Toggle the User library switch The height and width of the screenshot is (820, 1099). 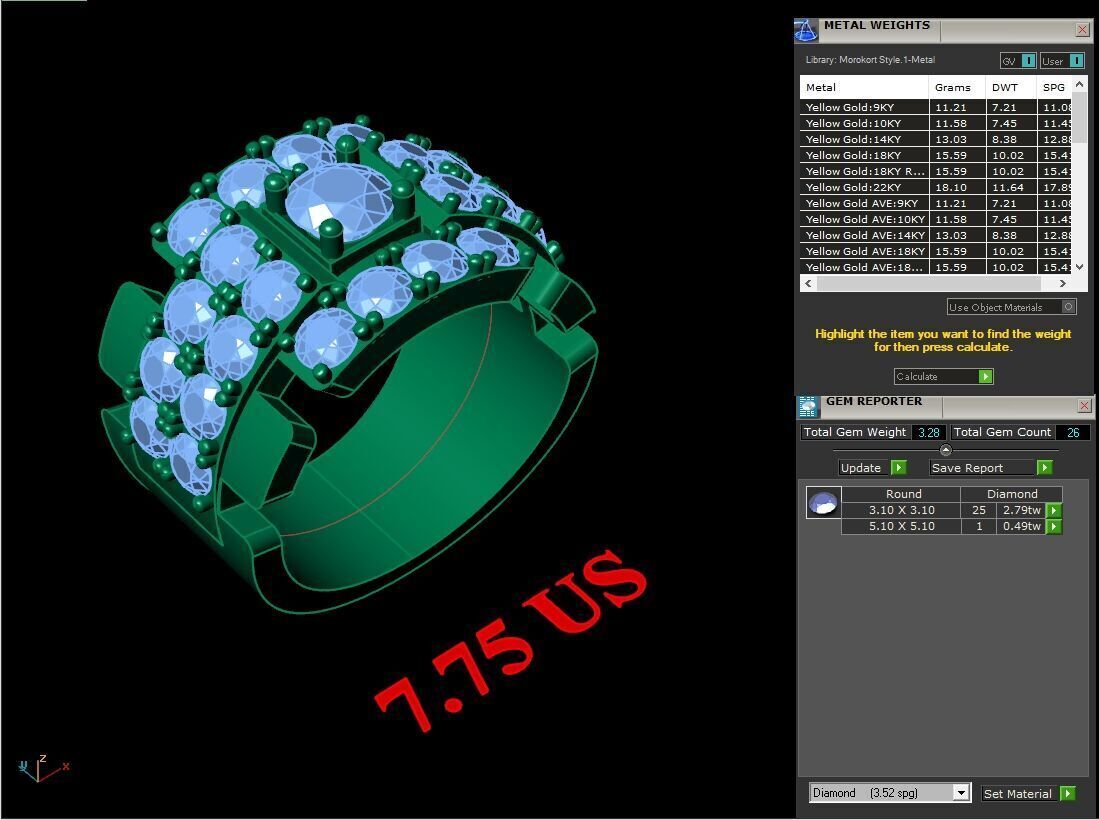tap(1063, 61)
